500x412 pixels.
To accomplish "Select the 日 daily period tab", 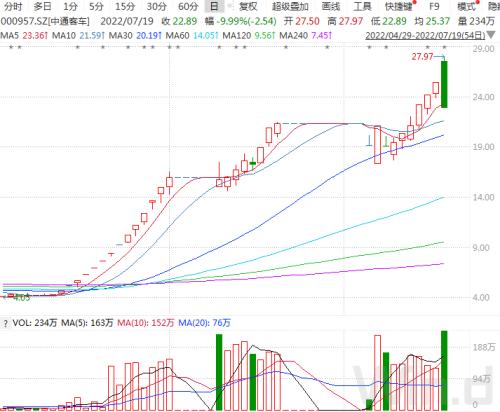I will pyautogui.click(x=214, y=6).
